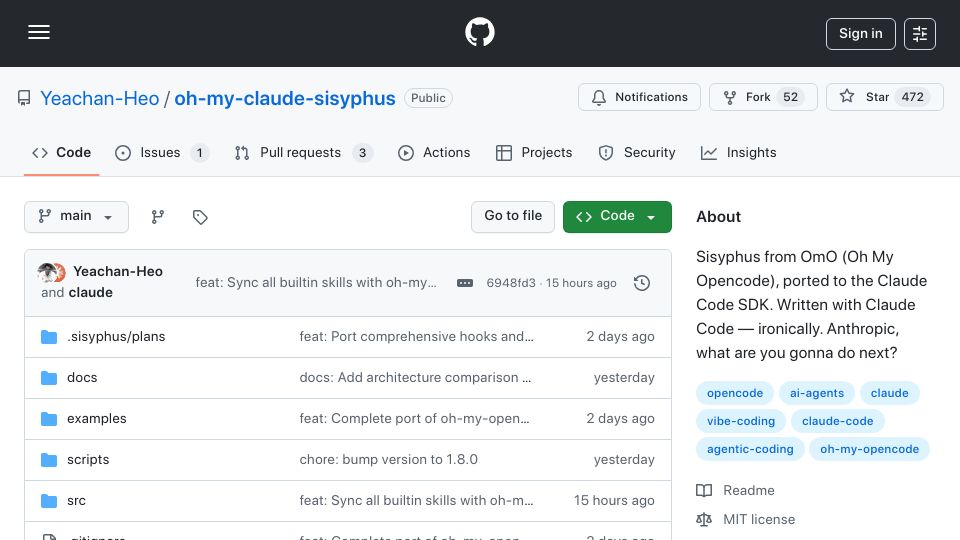960x540 pixels.
Task: Open the .sisyphus/plans folder
Action: point(116,337)
